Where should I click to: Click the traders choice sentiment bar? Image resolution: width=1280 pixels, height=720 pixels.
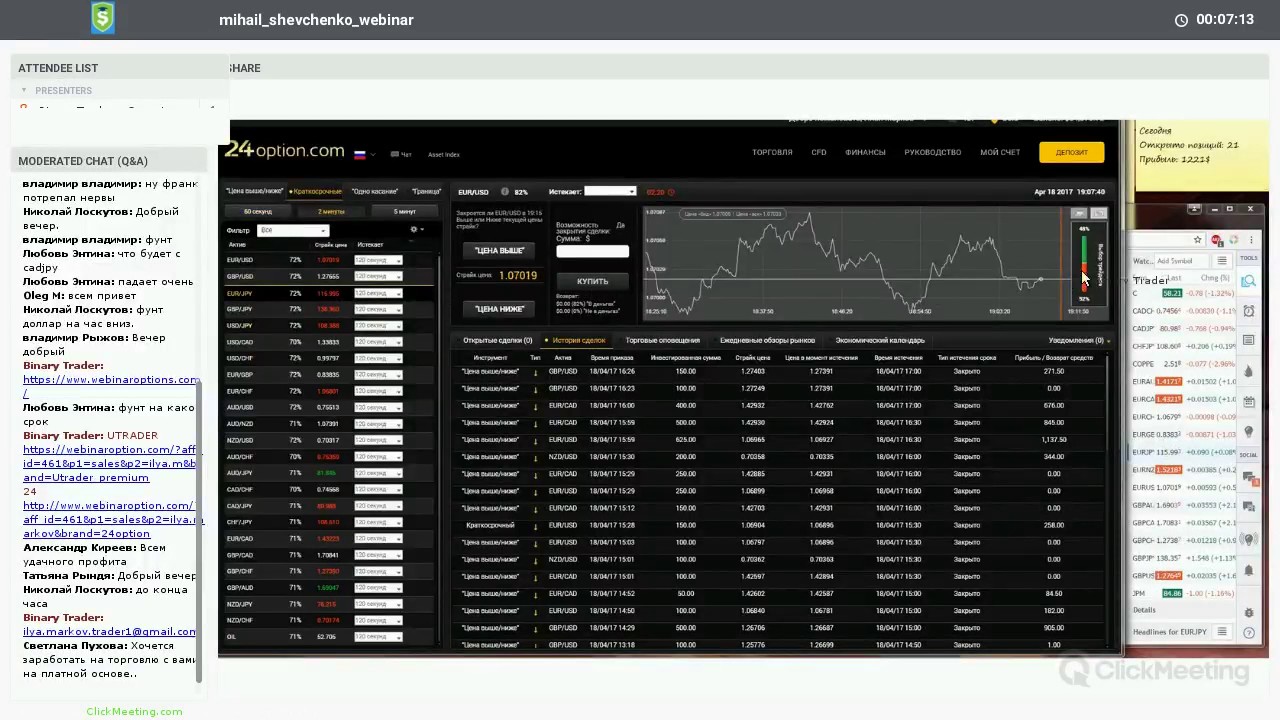tap(1084, 262)
